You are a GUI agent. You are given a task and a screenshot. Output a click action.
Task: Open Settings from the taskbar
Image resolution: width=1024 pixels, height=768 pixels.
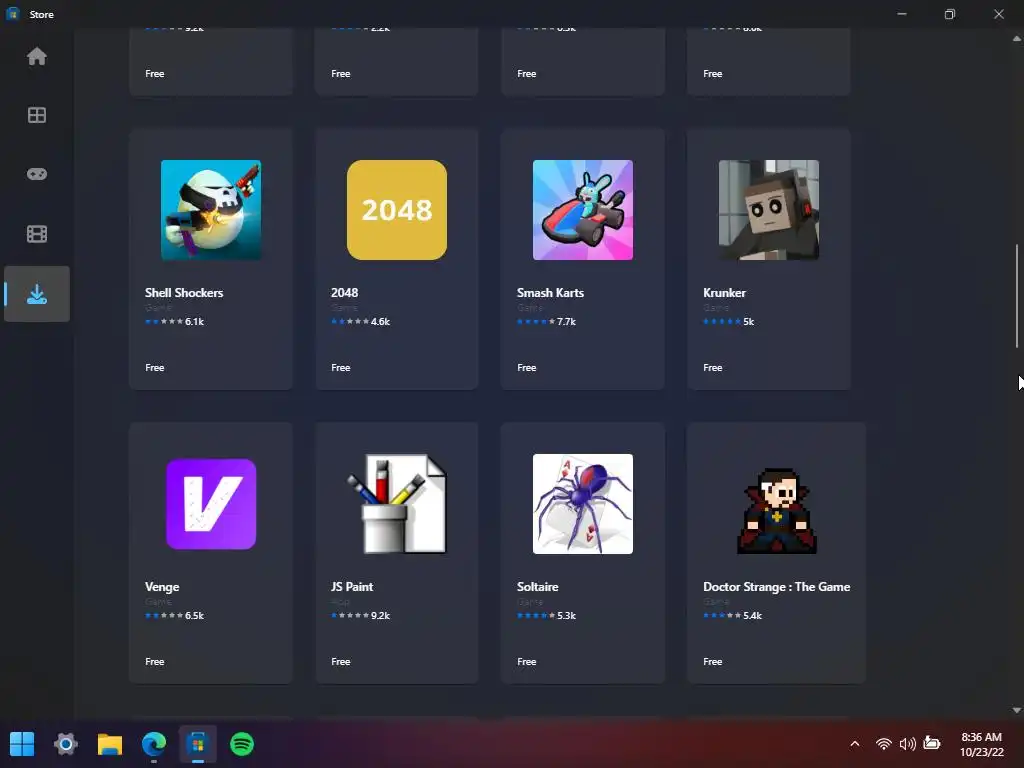[66, 744]
